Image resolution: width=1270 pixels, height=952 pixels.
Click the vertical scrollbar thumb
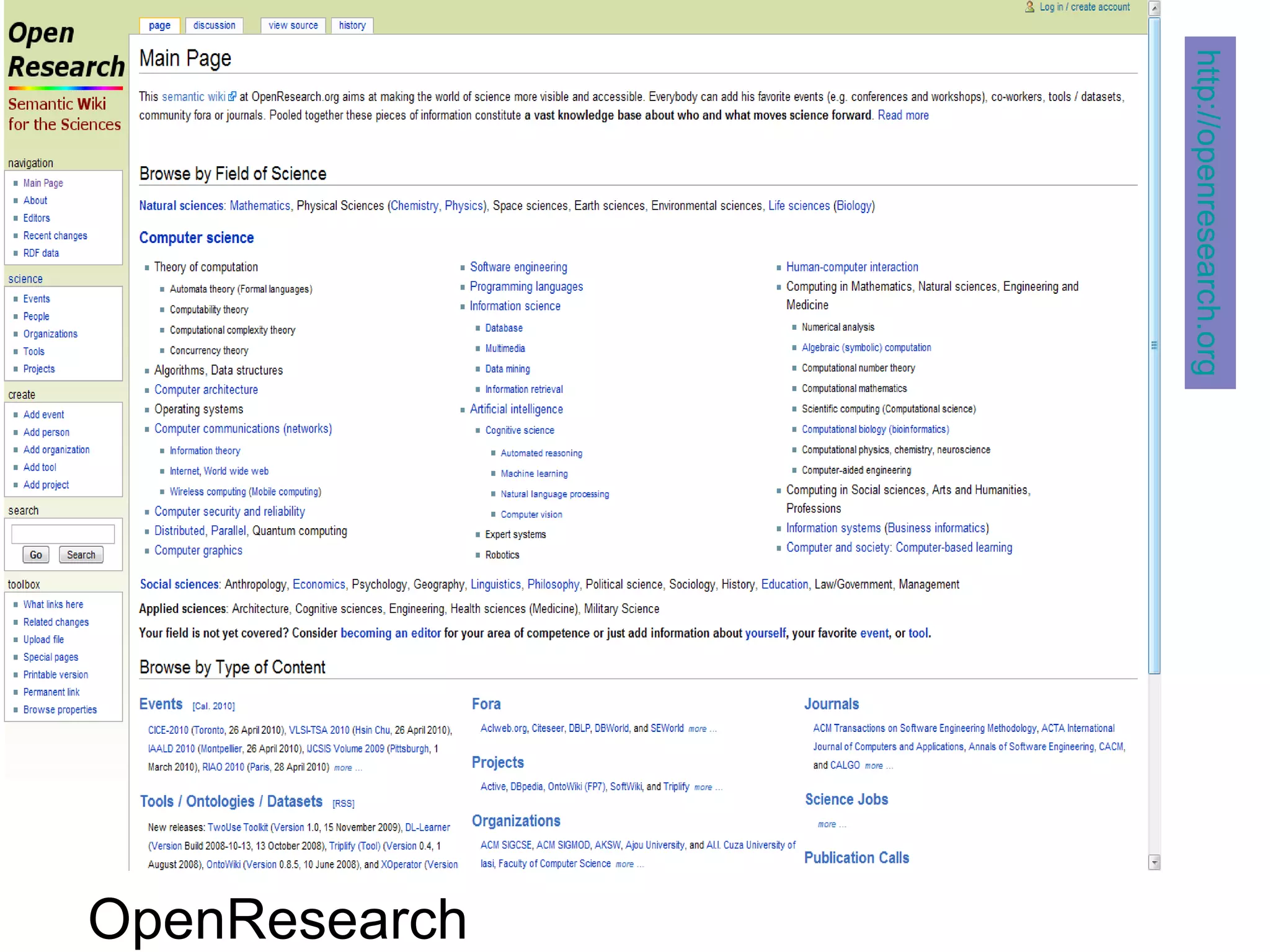pos(1154,345)
